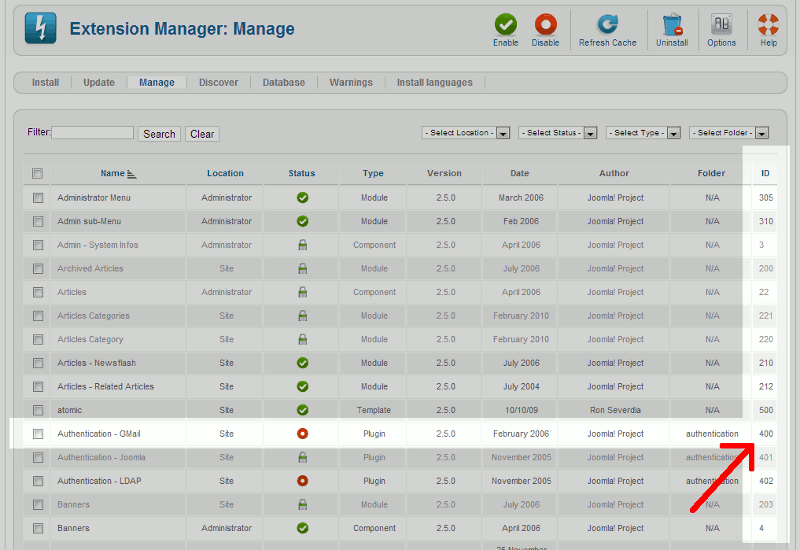This screenshot has height=550, width=800.
Task: Expand the Select Location dropdown
Action: [x=467, y=133]
